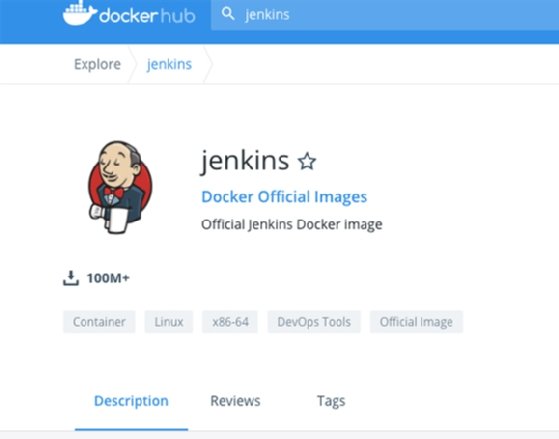Click the jenkins heading title
559x439 pixels.
tap(245, 161)
